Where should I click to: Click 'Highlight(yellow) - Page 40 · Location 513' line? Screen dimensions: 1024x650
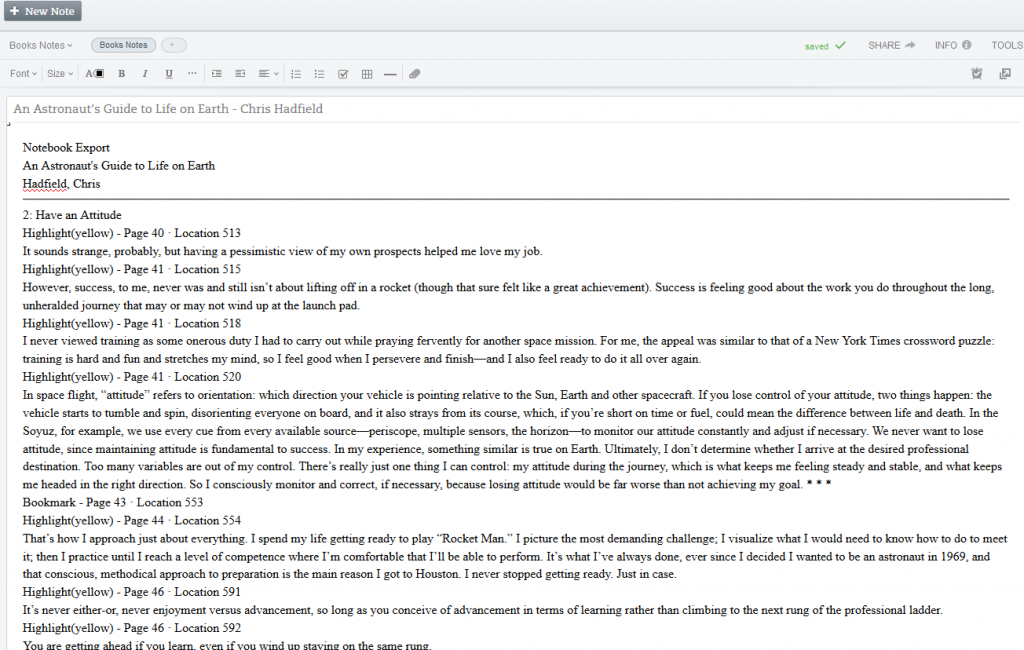[x=131, y=233]
